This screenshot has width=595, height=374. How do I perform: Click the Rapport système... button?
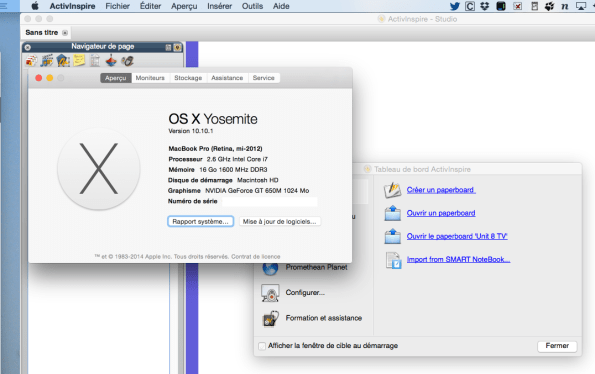(x=200, y=222)
